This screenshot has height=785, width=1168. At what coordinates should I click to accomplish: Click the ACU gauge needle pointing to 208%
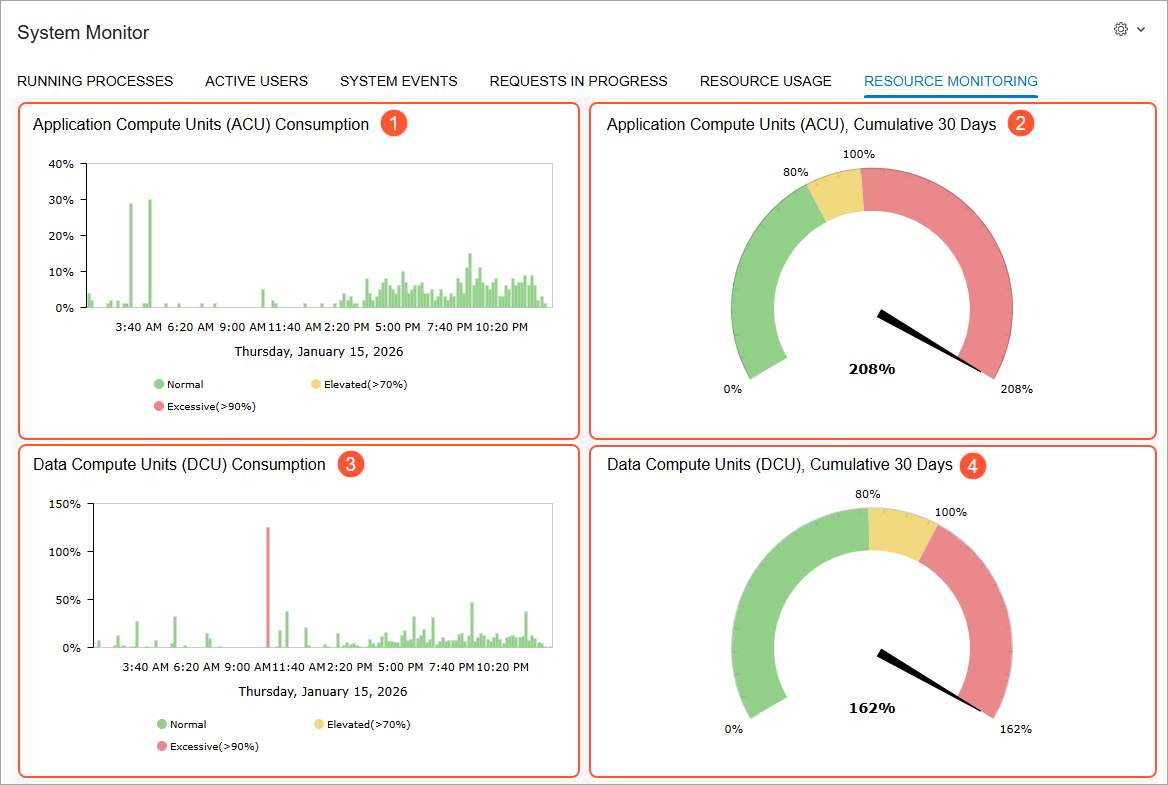pyautogui.click(x=929, y=340)
